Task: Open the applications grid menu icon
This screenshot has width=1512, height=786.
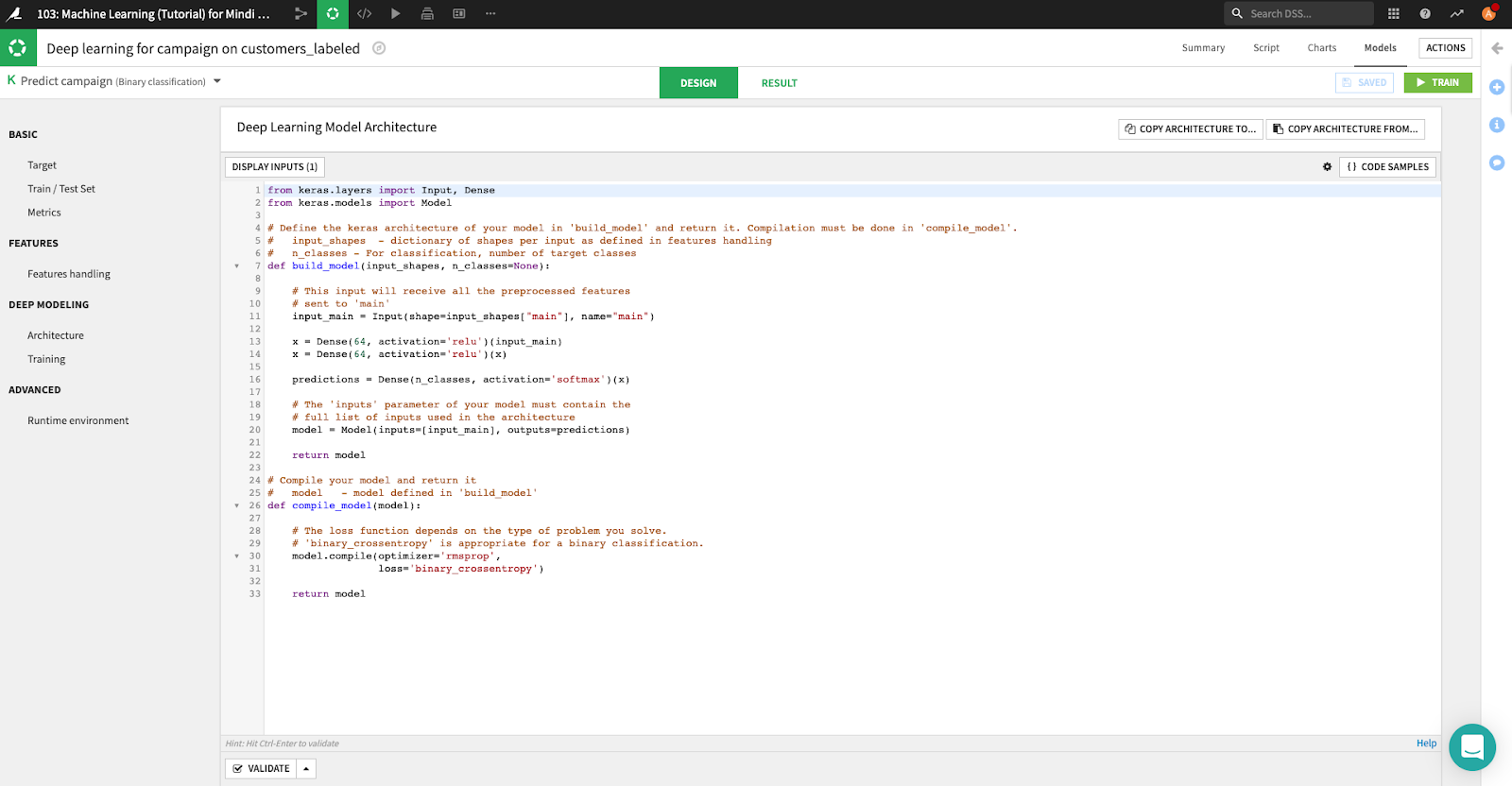Action: [x=1394, y=14]
